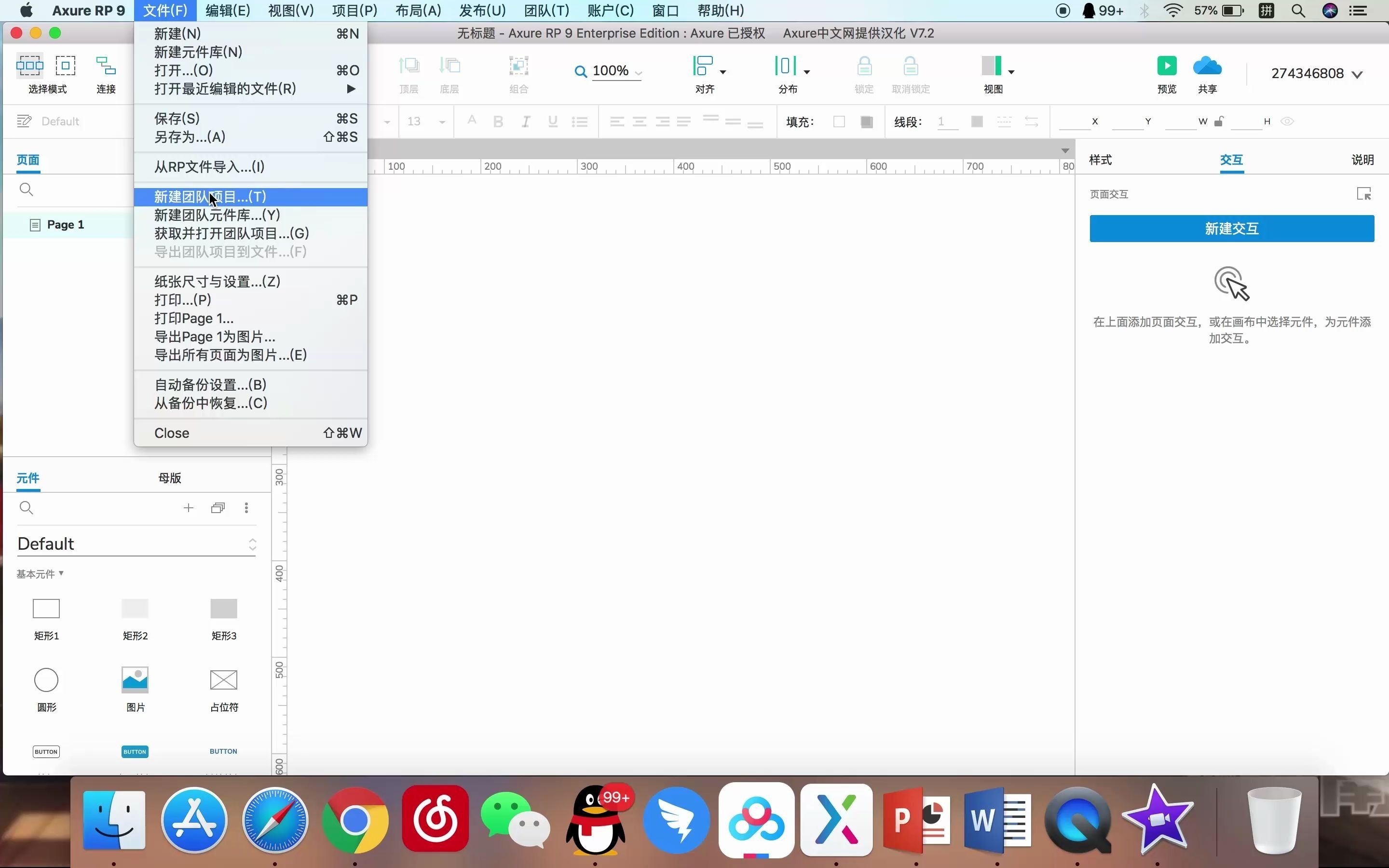Click the search icon in 元件 library panel
Image resolution: width=1389 pixels, height=868 pixels.
(x=26, y=507)
